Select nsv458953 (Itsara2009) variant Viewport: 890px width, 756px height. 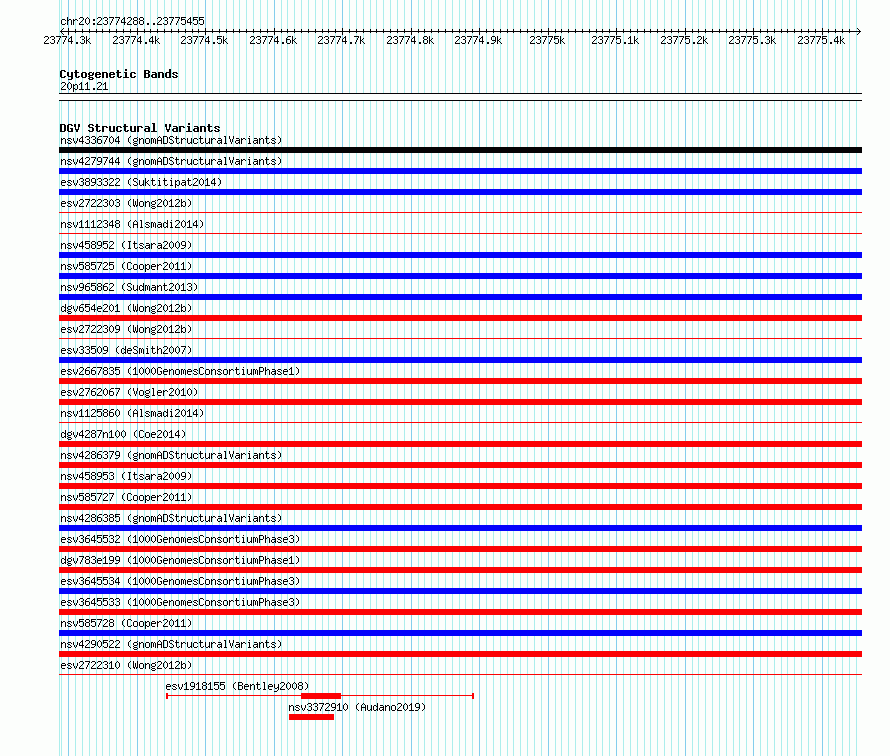[126, 476]
